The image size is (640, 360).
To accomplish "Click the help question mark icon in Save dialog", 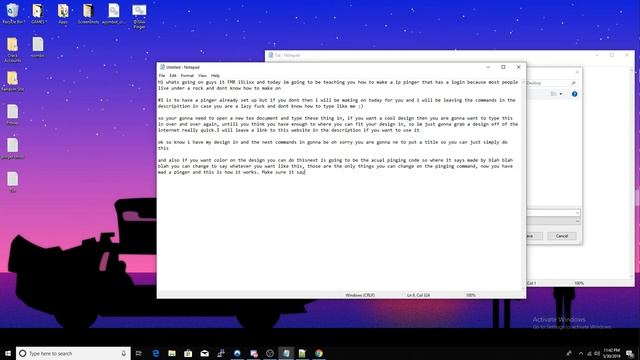I will [x=574, y=94].
